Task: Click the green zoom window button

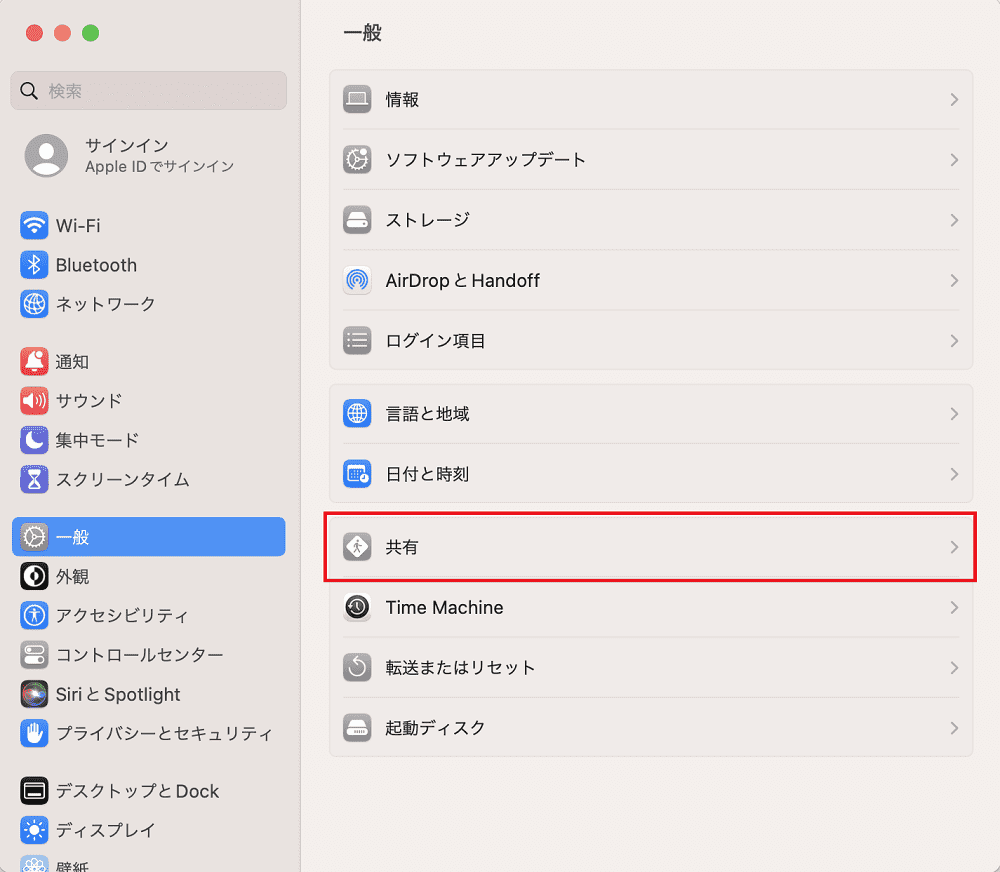Action: tap(91, 33)
